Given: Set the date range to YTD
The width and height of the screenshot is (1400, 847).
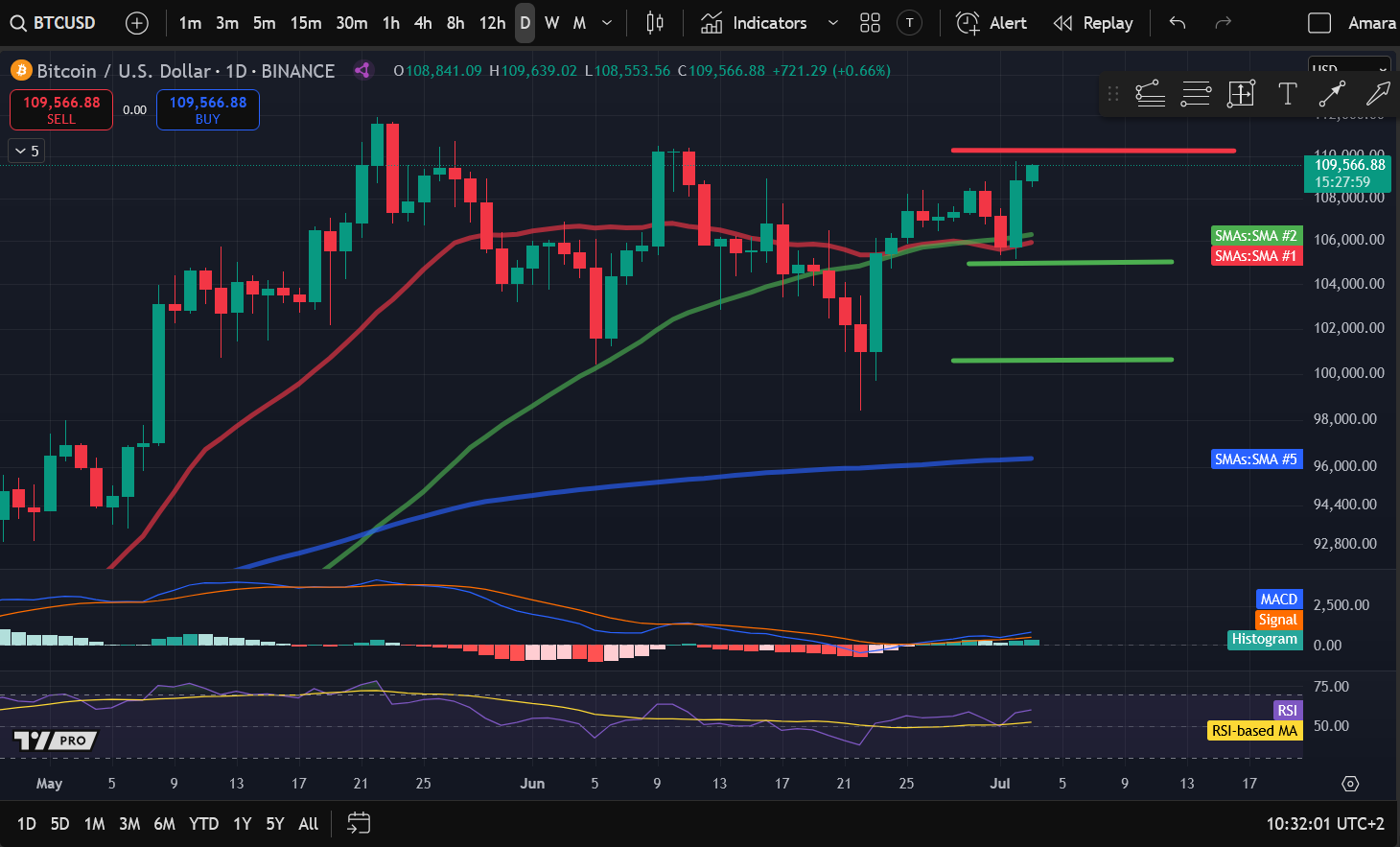Looking at the screenshot, I should click(203, 824).
